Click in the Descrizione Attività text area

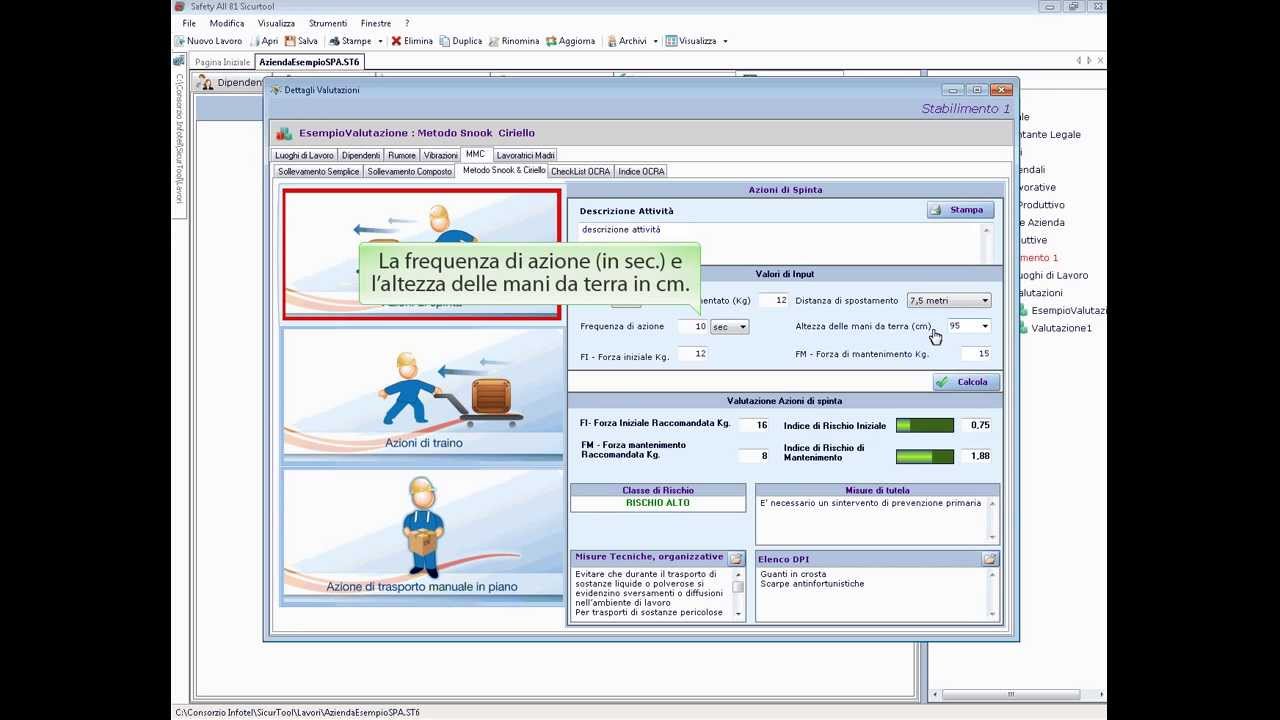point(779,243)
